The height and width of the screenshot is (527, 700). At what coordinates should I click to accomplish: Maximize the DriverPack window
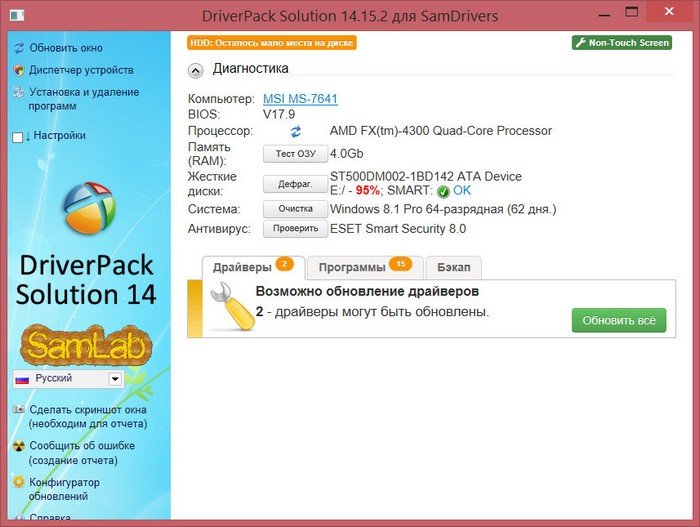point(631,12)
